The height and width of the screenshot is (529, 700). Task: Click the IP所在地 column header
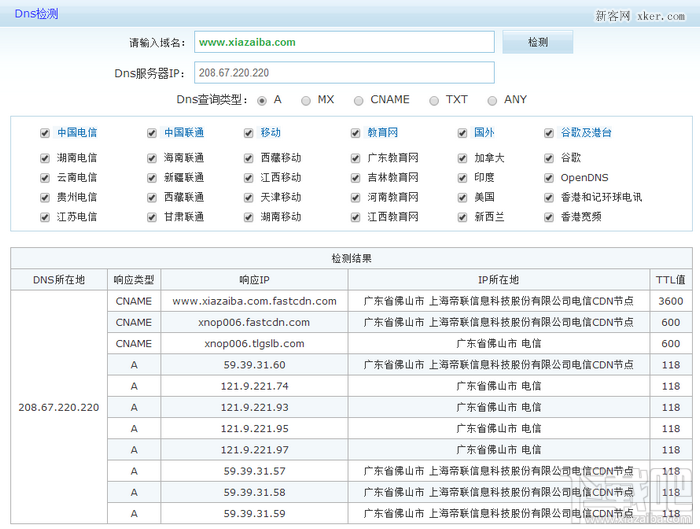(499, 280)
